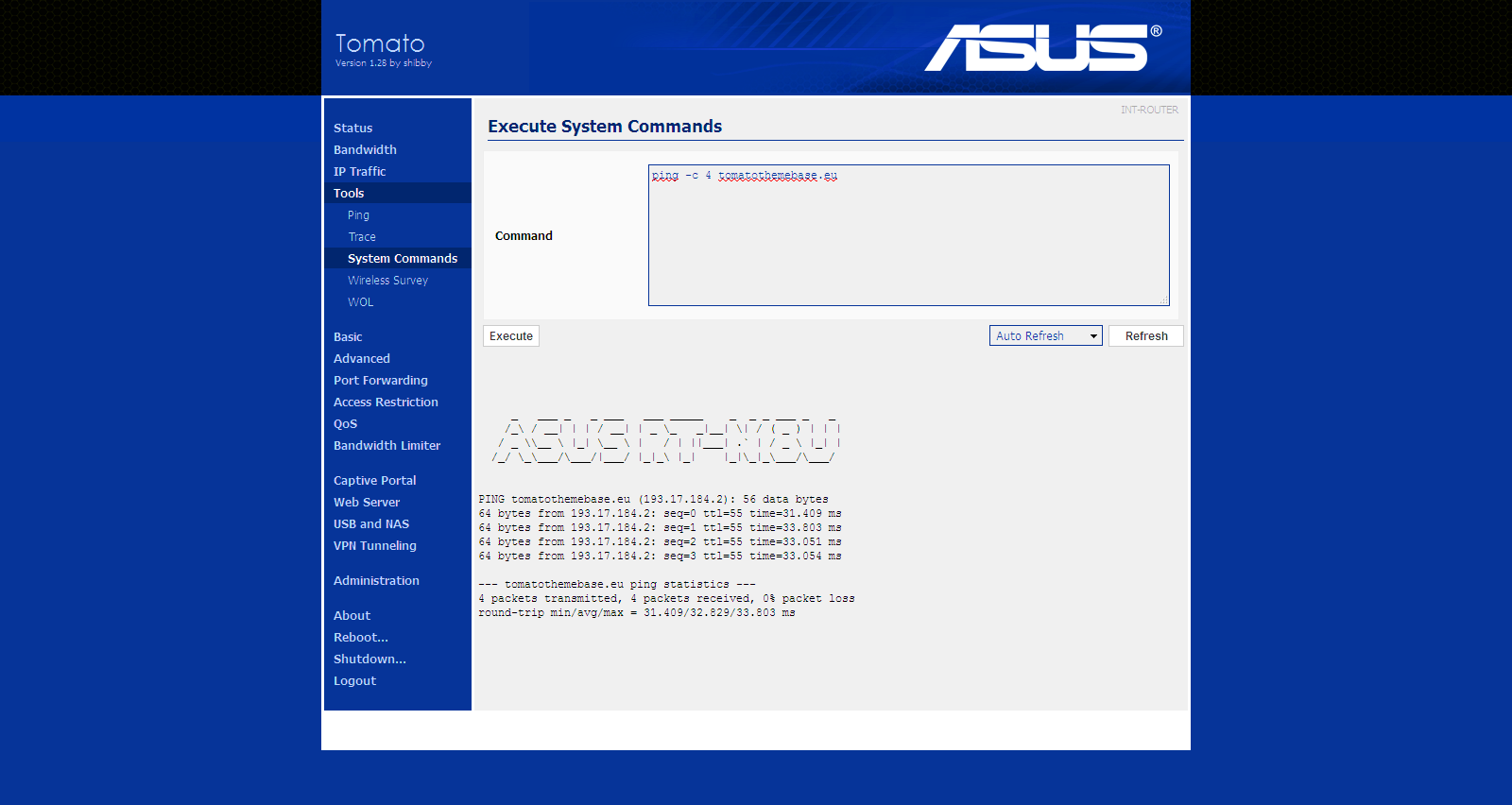Open VPN Tunneling settings

(x=374, y=545)
